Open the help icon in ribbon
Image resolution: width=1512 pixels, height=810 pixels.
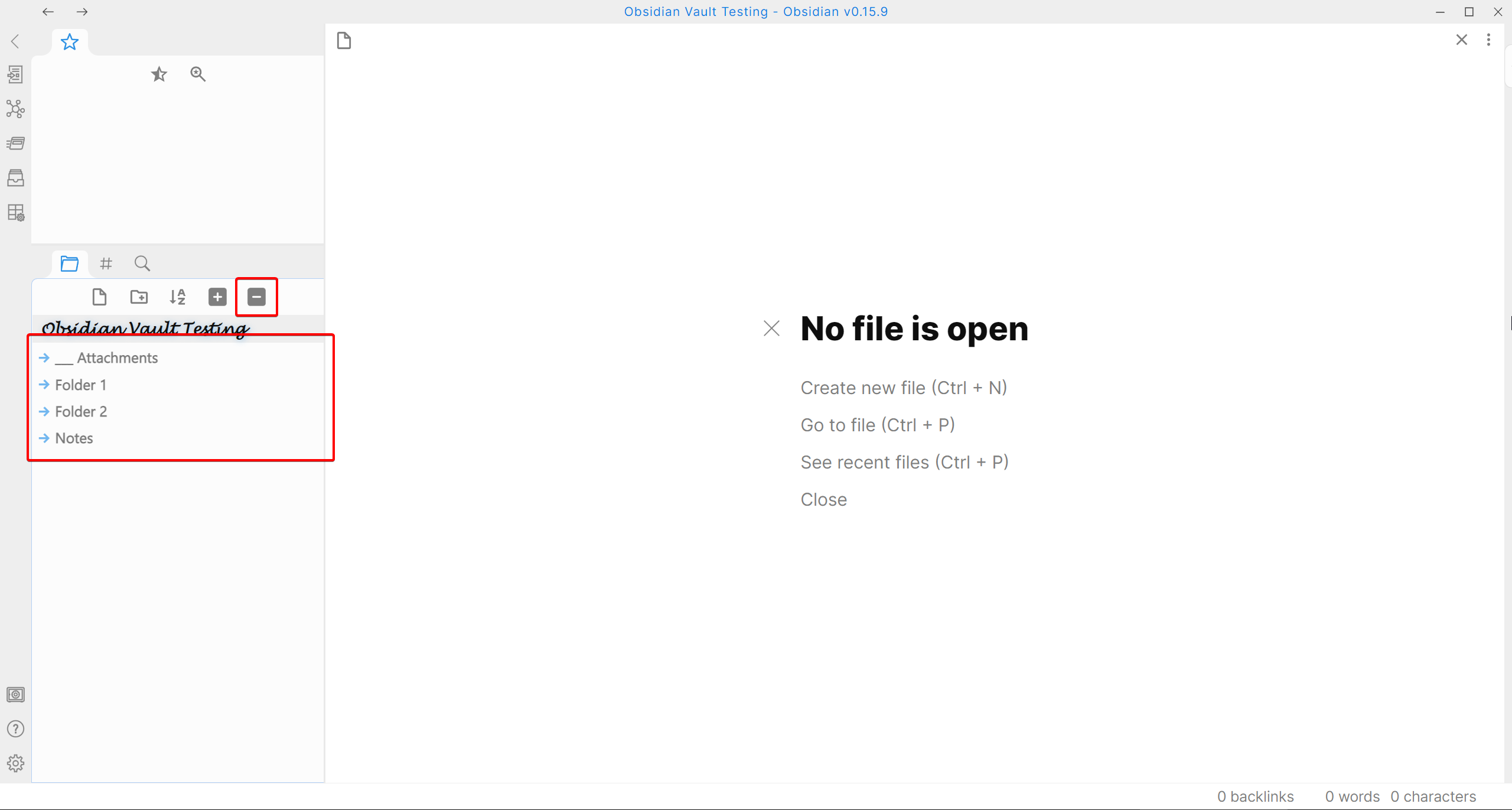coord(15,728)
